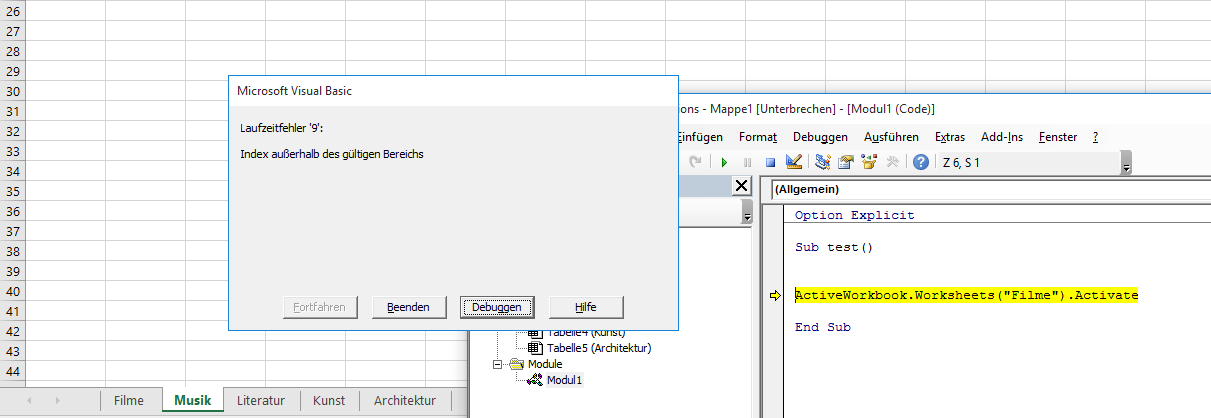
Task: Click the yellow execution arrow in margin
Action: pyautogui.click(x=775, y=296)
